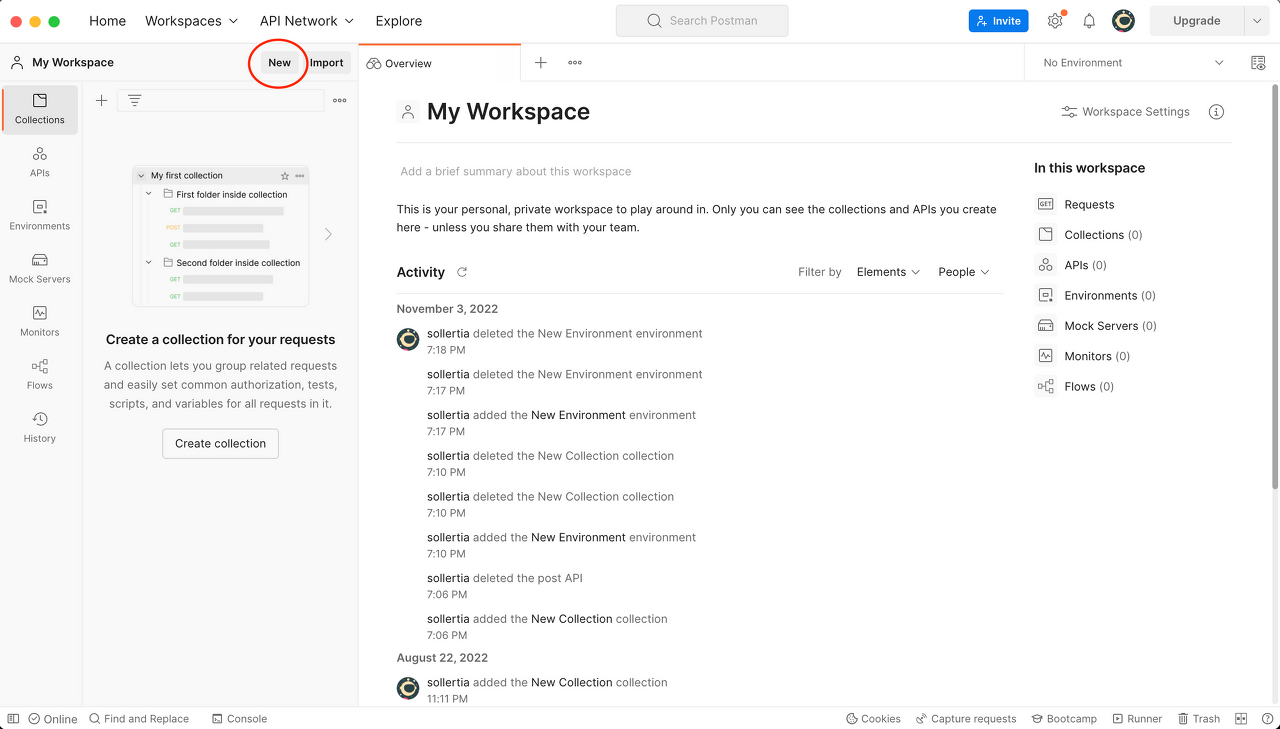Open Find and Replace
The height and width of the screenshot is (729, 1280).
click(139, 718)
